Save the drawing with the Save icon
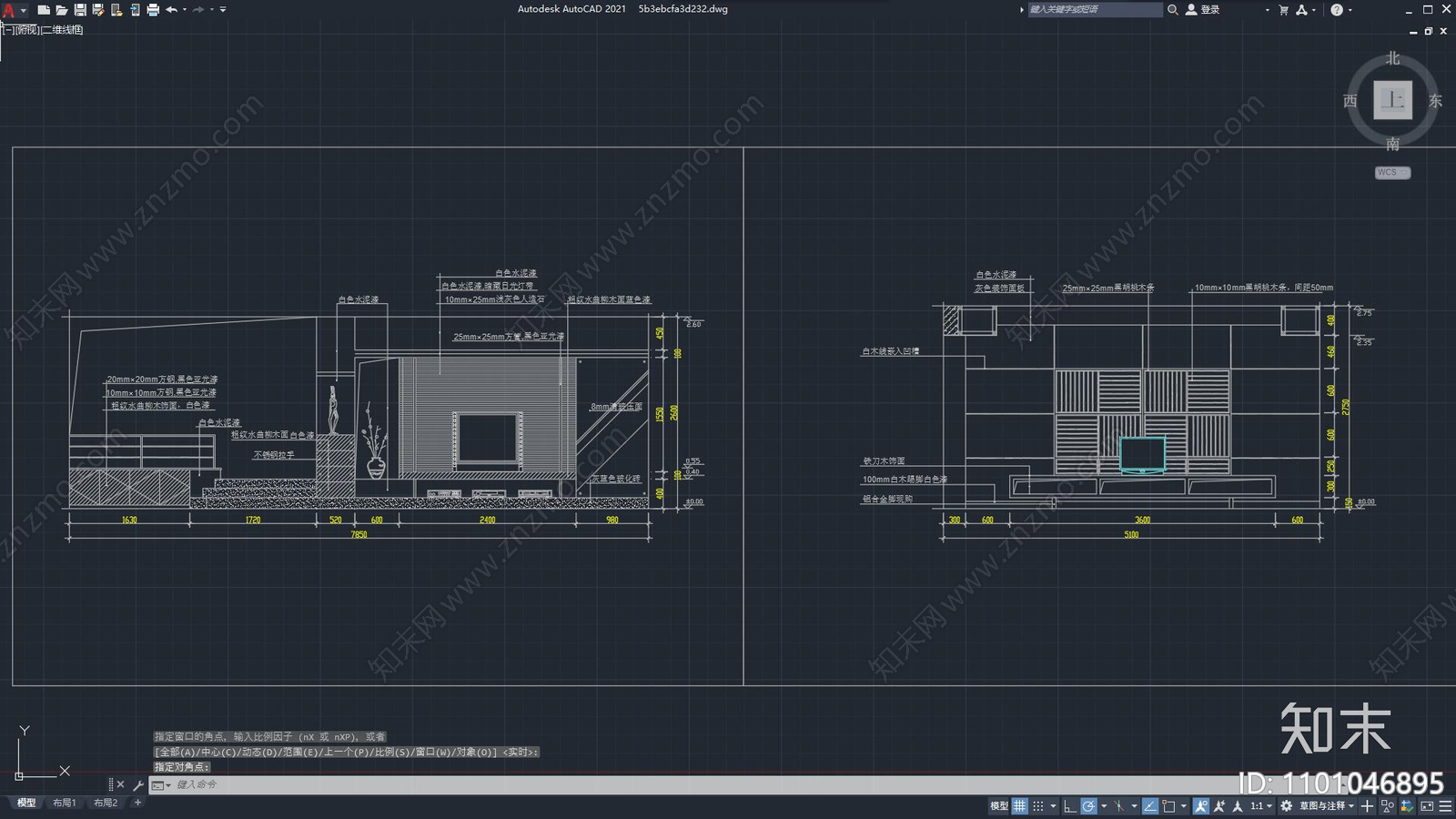Screen dimensions: 1456x819 tap(80, 10)
